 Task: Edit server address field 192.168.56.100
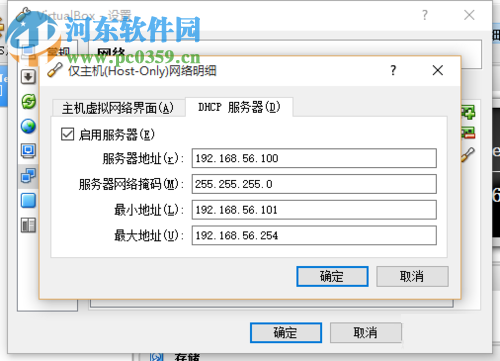[x=314, y=158]
